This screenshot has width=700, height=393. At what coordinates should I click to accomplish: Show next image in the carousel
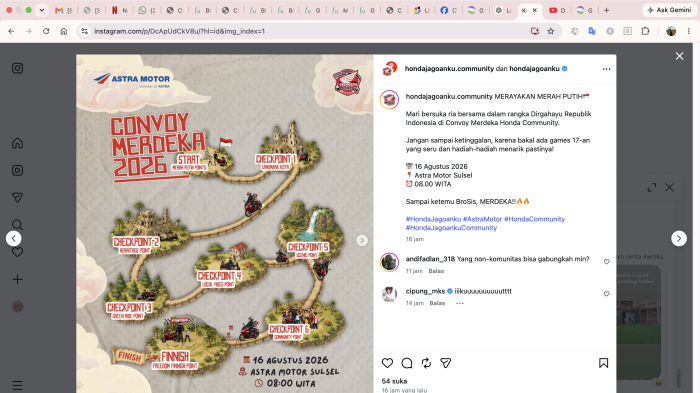click(362, 240)
